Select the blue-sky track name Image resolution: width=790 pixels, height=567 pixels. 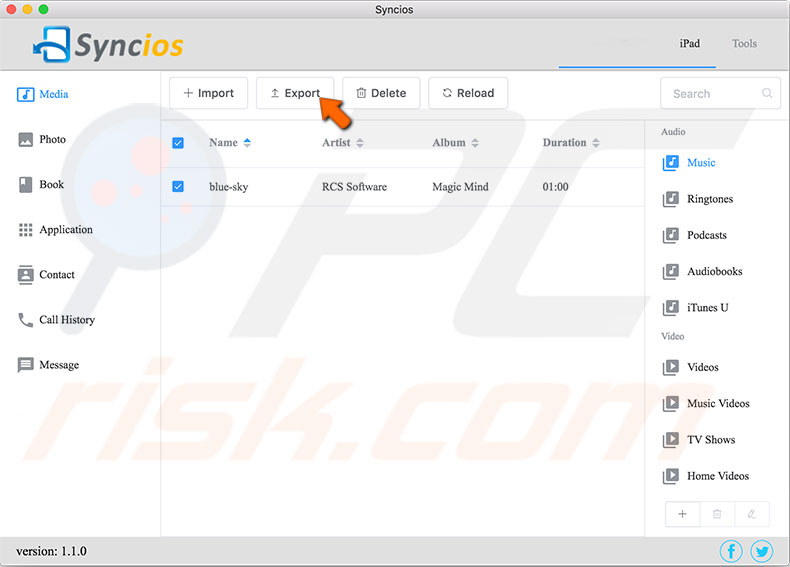point(229,187)
